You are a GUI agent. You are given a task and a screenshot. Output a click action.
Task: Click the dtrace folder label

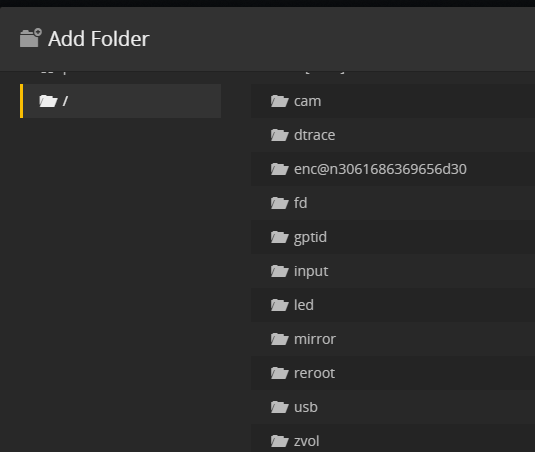point(314,135)
